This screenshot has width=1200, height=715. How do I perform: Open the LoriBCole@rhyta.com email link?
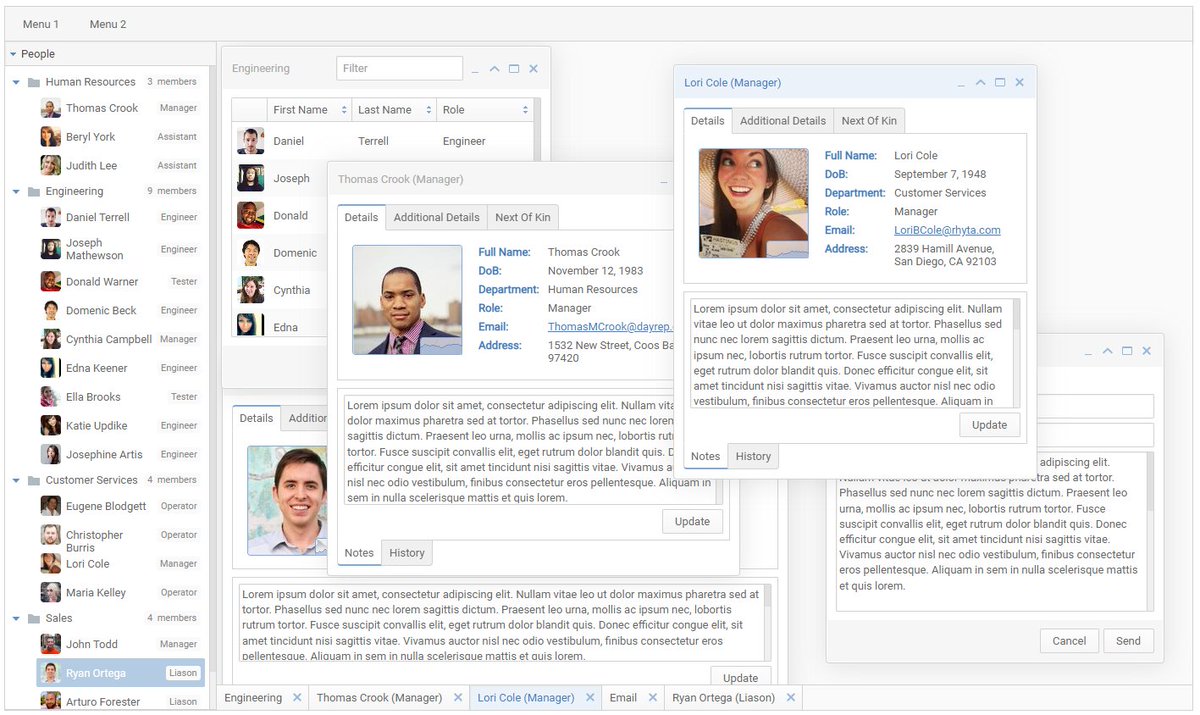pyautogui.click(x=947, y=230)
